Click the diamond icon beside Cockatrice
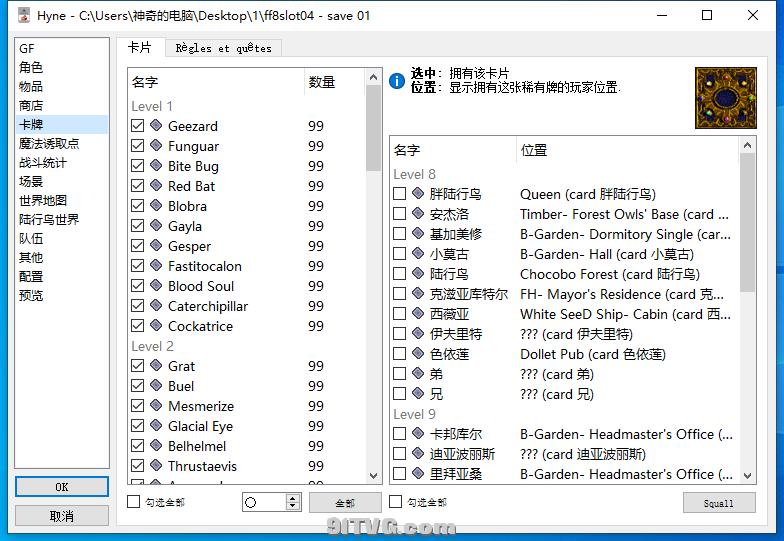The width and height of the screenshot is (784, 541). (x=156, y=326)
